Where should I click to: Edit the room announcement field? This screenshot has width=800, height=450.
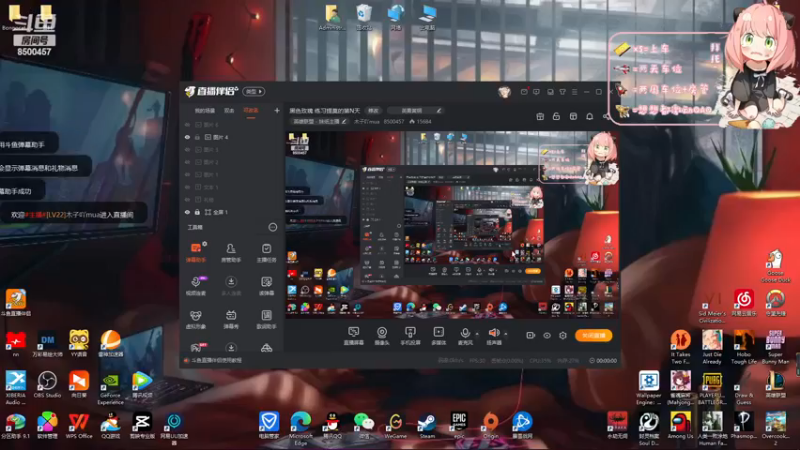pyautogui.click(x=415, y=111)
